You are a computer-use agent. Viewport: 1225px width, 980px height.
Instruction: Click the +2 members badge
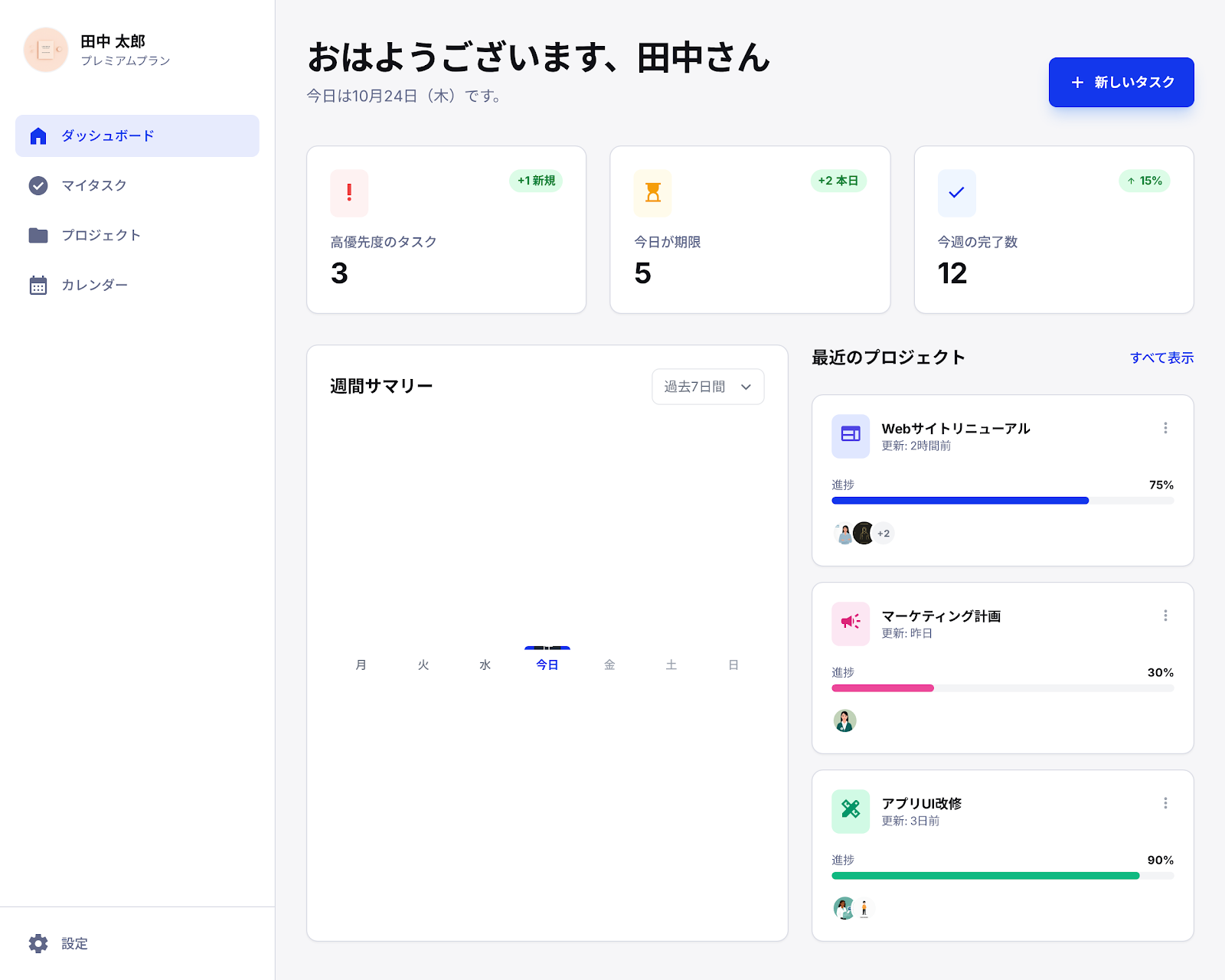point(884,533)
